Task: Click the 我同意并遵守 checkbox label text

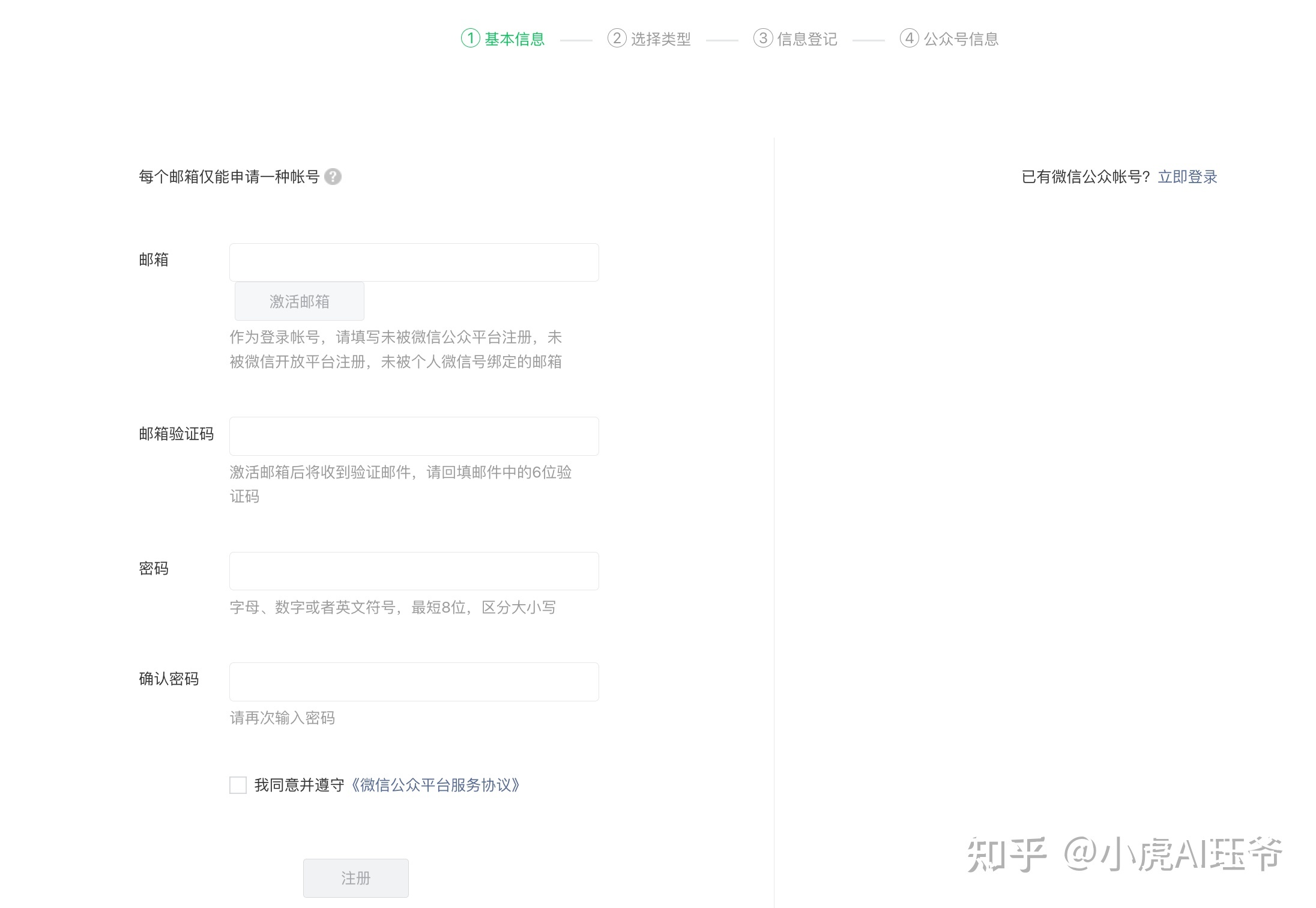Action: coord(299,785)
